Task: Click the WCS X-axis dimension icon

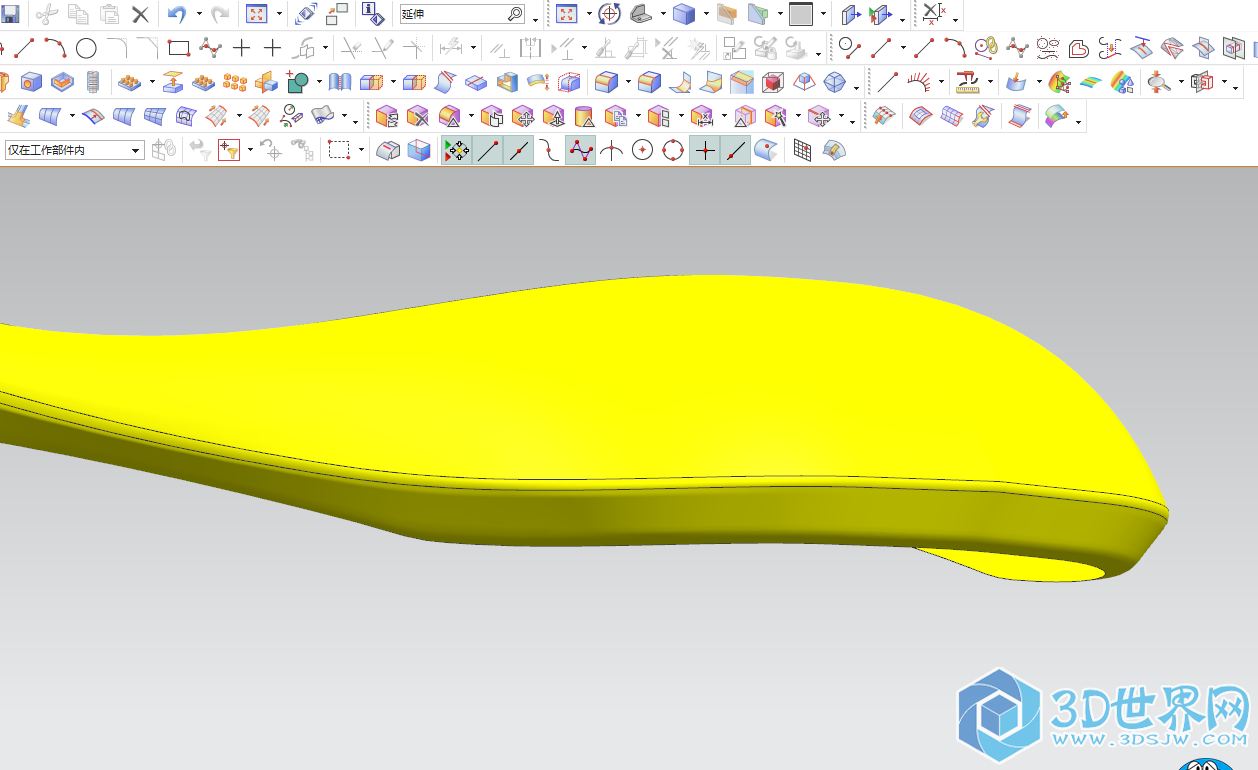Action: [932, 14]
